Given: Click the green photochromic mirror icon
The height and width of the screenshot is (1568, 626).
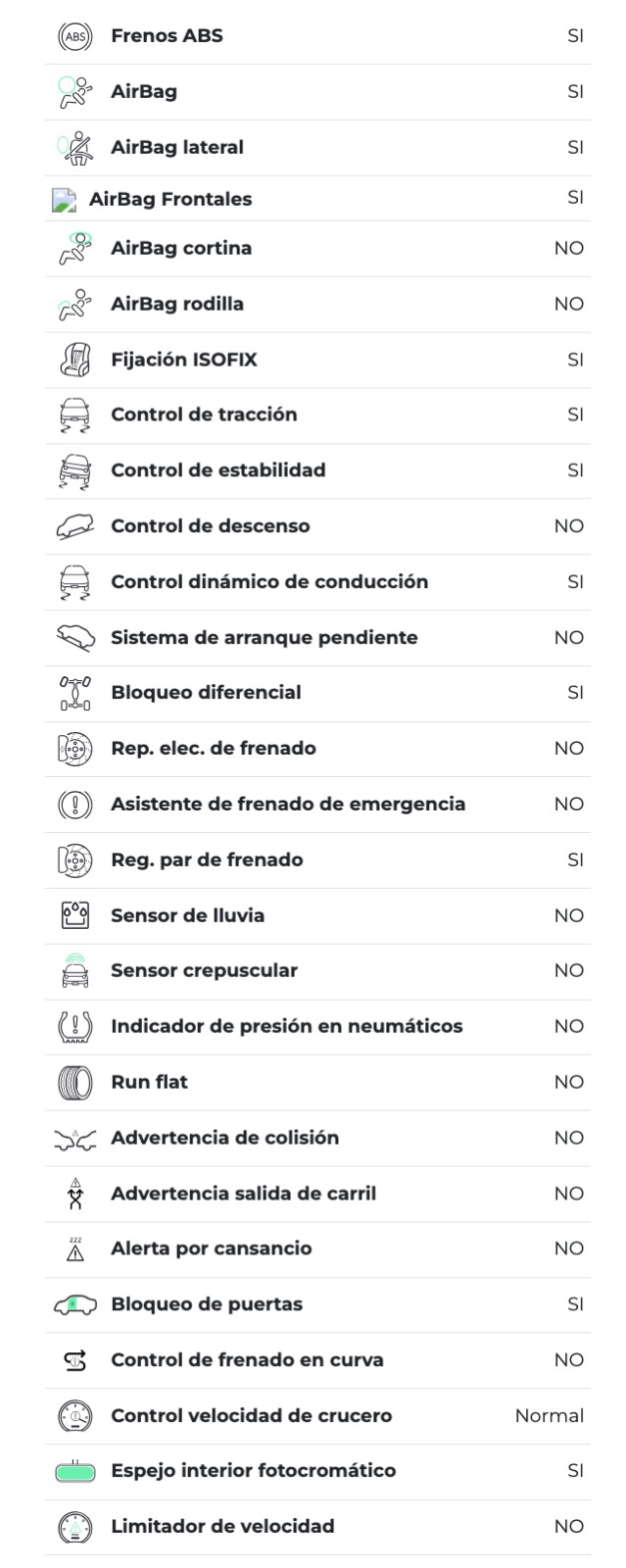Looking at the screenshot, I should (75, 1471).
